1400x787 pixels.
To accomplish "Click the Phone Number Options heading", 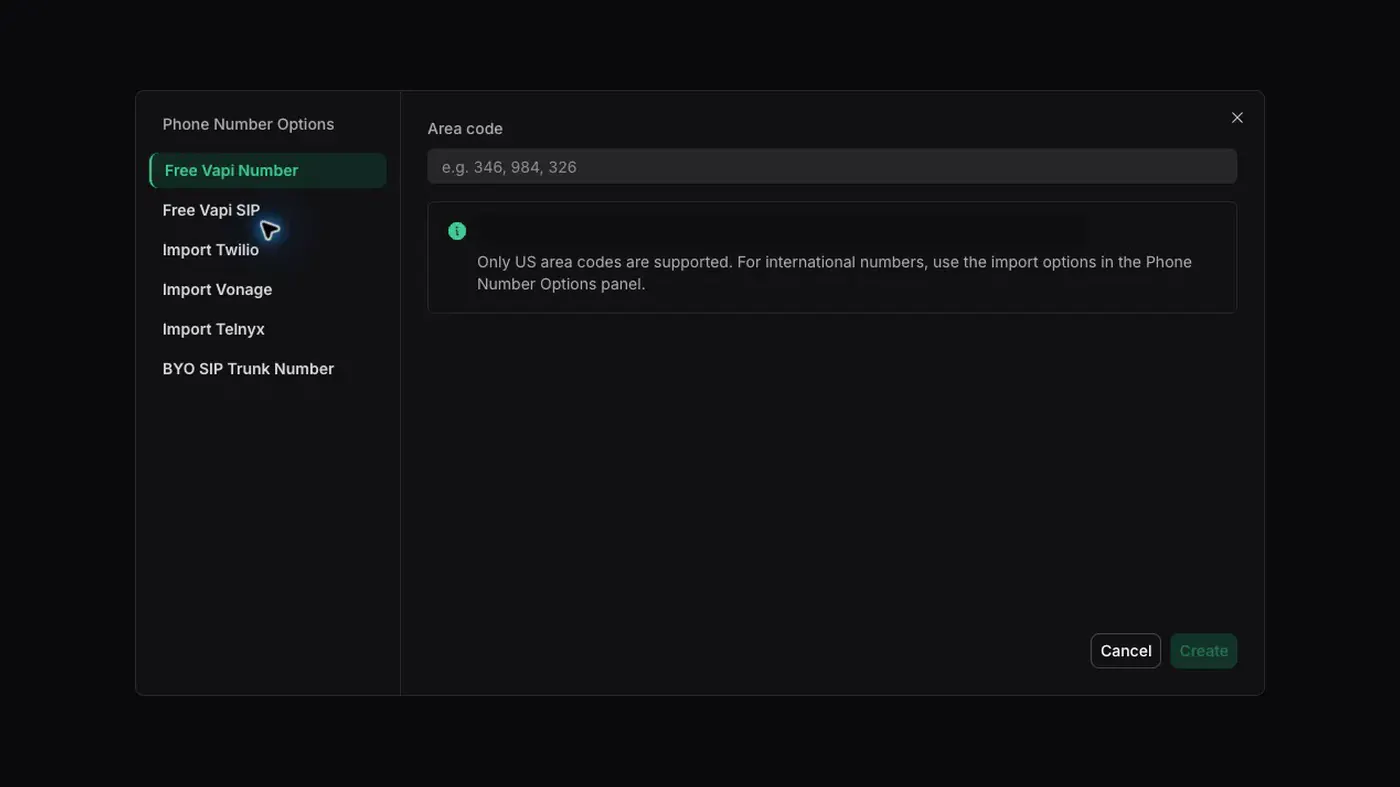I will tap(248, 124).
